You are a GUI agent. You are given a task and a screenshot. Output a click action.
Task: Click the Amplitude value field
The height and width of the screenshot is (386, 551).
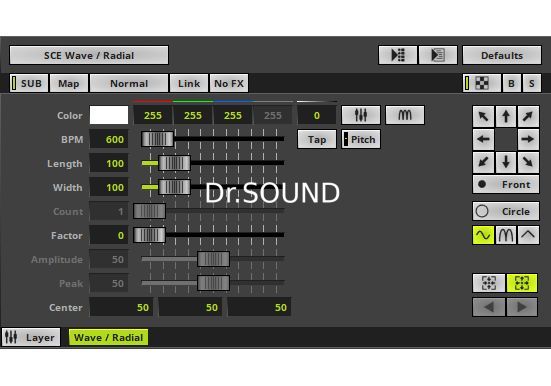[x=109, y=259]
